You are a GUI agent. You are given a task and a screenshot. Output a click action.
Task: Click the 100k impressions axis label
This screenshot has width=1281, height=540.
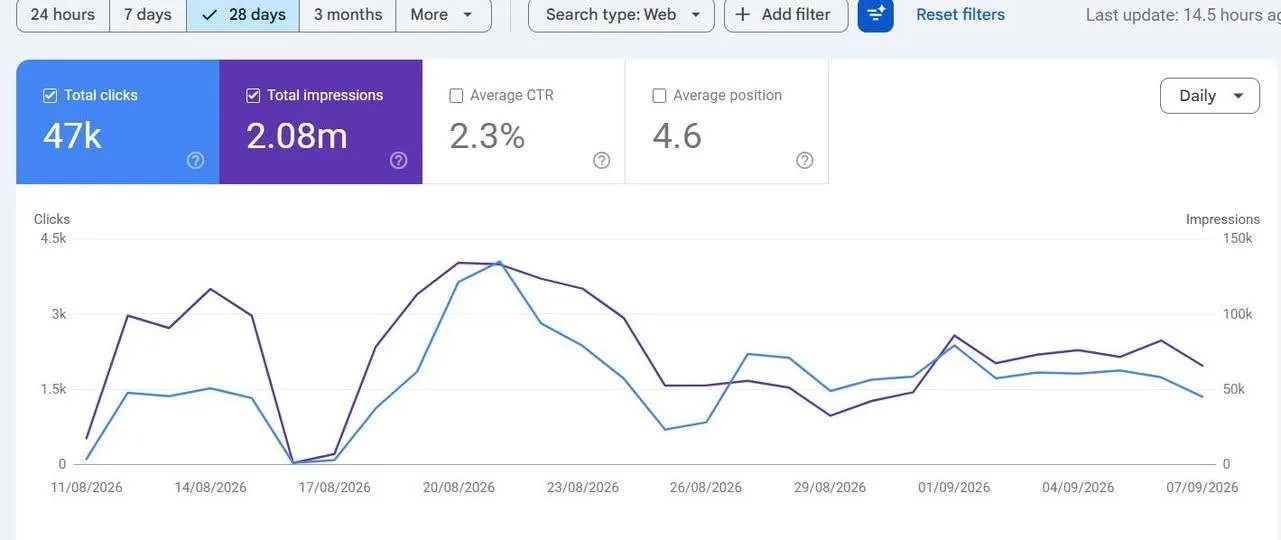pyautogui.click(x=1238, y=314)
